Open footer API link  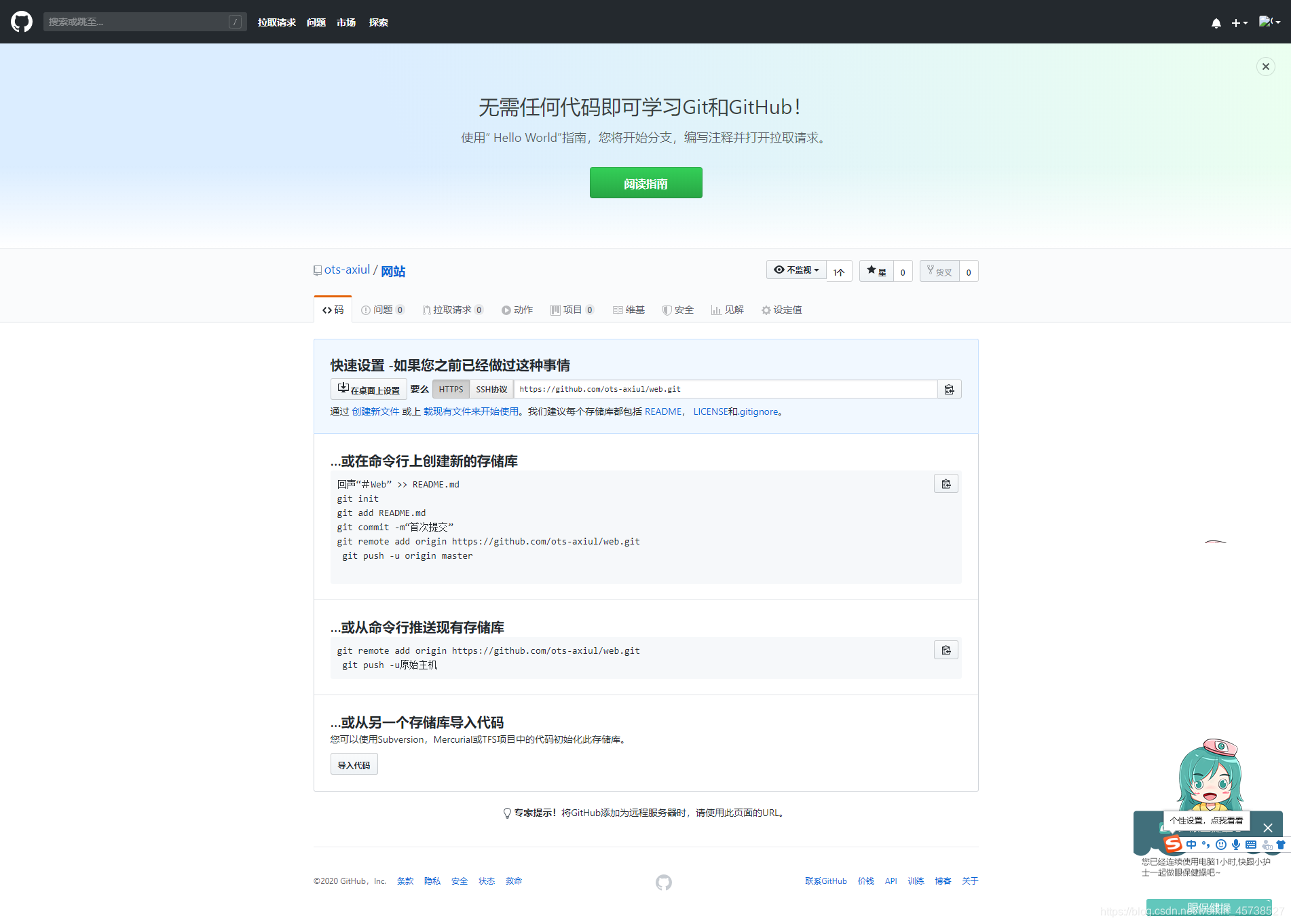(891, 881)
